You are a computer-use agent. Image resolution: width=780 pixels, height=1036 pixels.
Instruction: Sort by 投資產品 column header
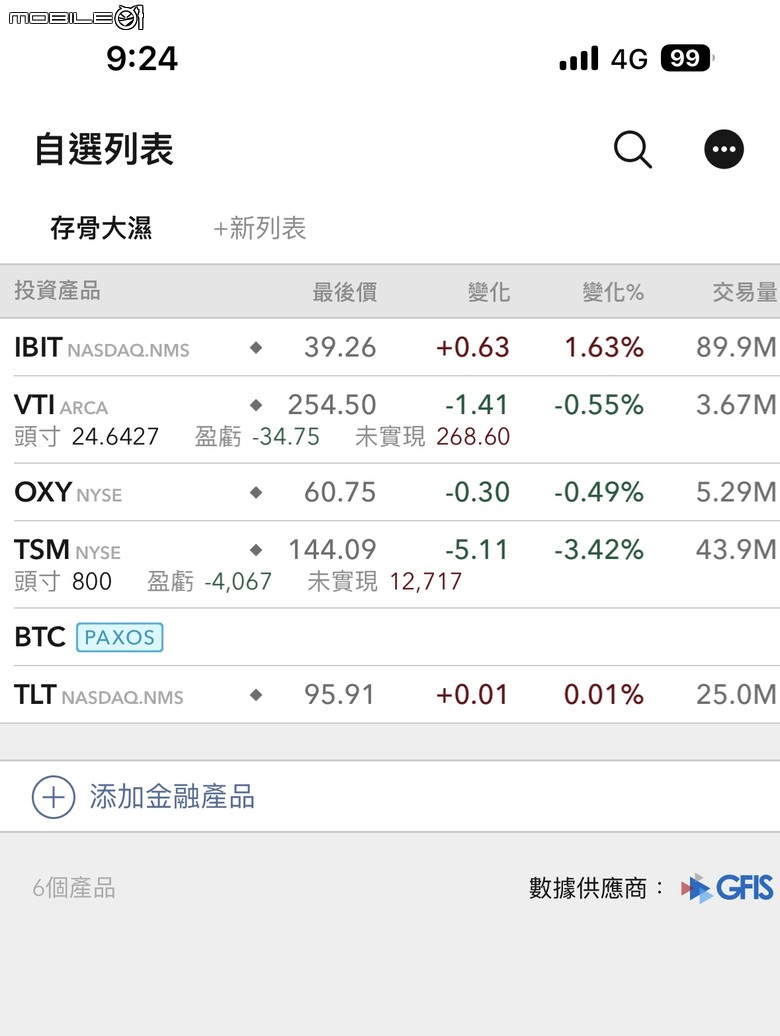click(57, 290)
